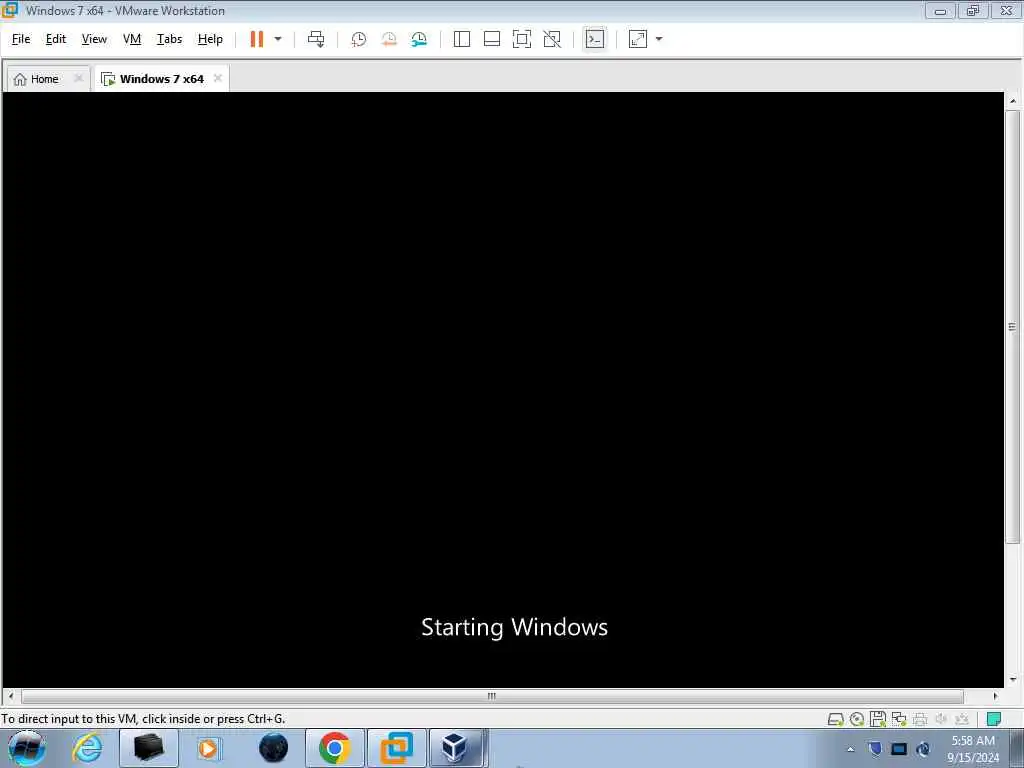Viewport: 1024px width, 768px height.
Task: Click the CD/DVD drive status icon
Action: pos(857,720)
